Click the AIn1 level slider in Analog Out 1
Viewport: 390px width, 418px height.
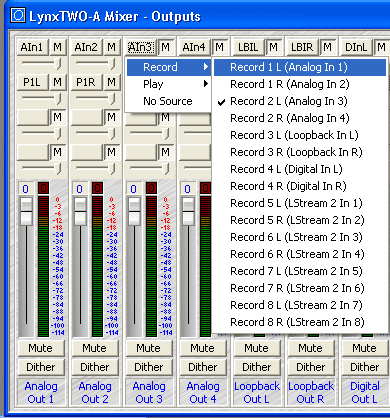[x=41, y=63]
